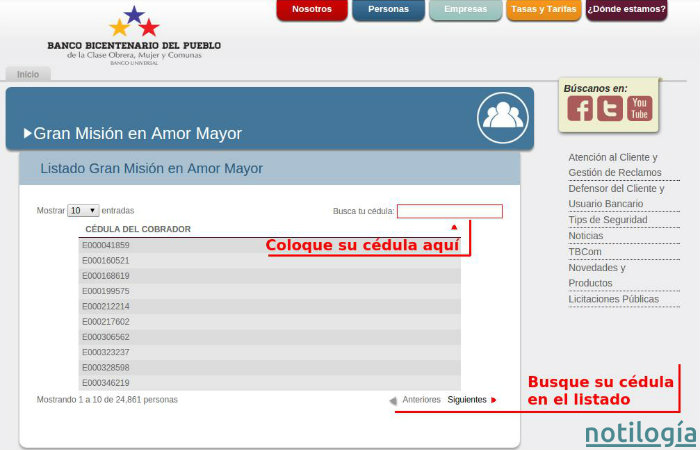
Task: Open the ¿Dónde estamos? menu
Action: point(626,9)
